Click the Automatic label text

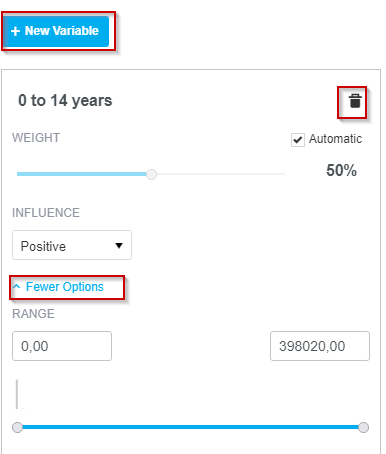[x=335, y=139]
